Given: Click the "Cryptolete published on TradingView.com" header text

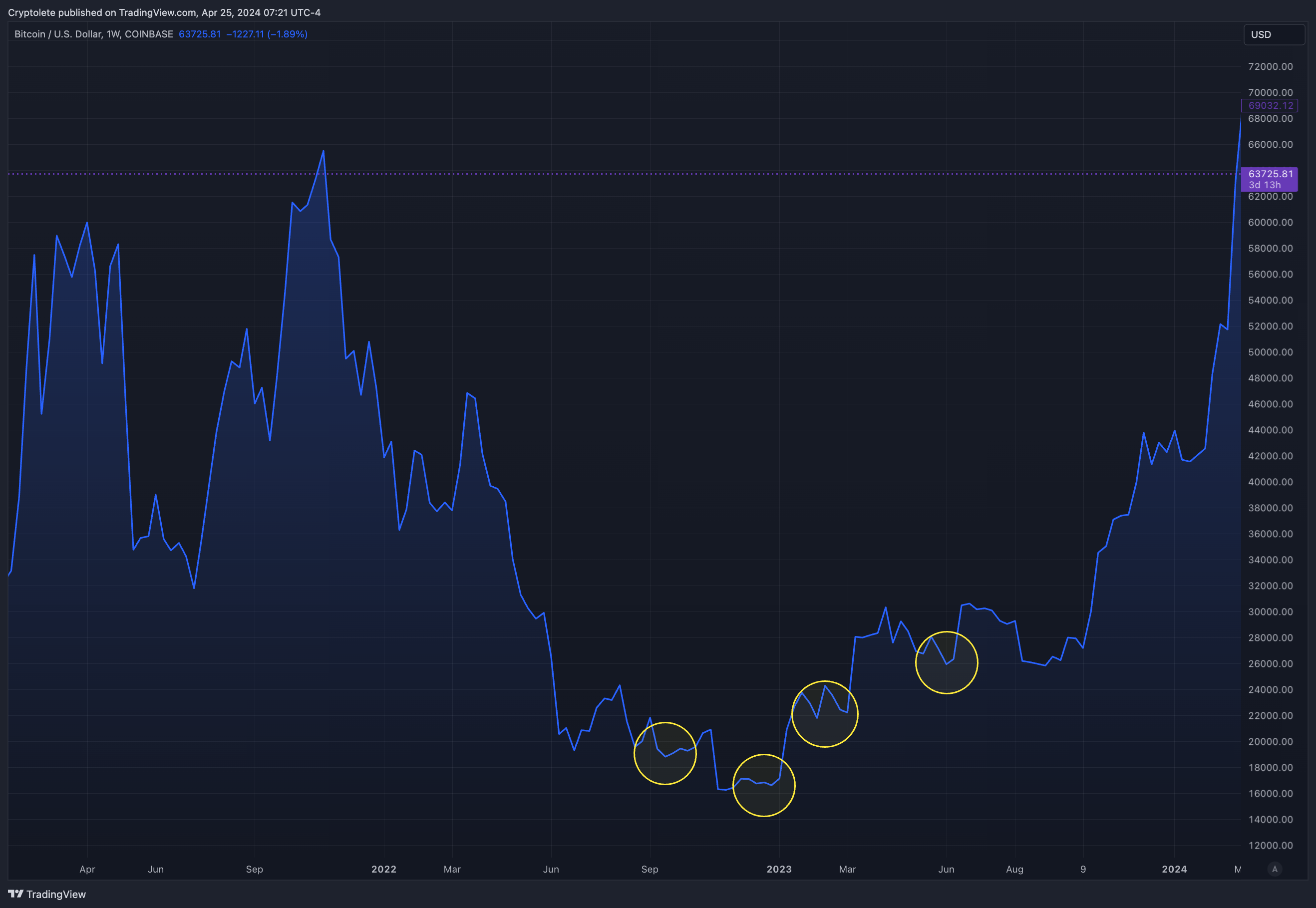Looking at the screenshot, I should click(x=102, y=12).
